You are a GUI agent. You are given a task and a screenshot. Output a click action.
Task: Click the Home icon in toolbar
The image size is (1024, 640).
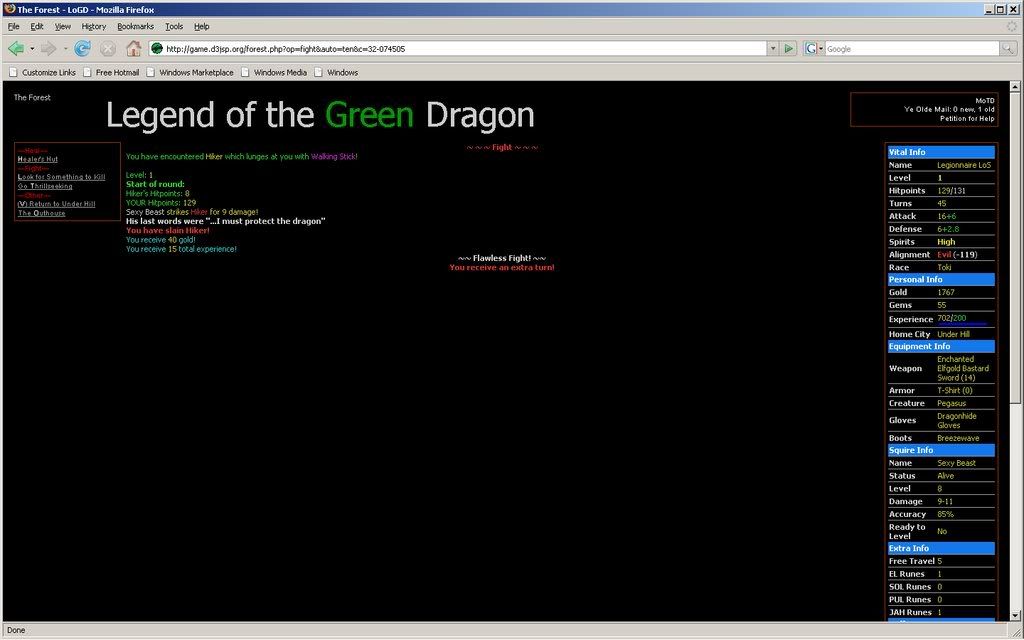(x=133, y=48)
